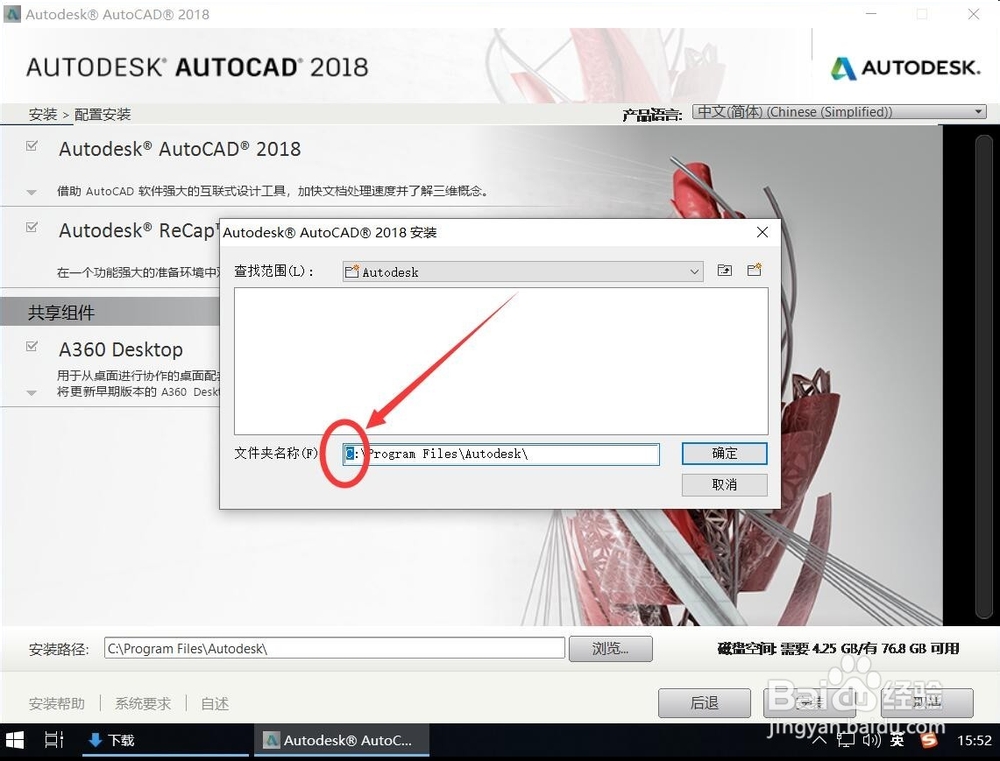The image size is (1000, 761).
Task: Open Task View from the taskbar
Action: 54,740
